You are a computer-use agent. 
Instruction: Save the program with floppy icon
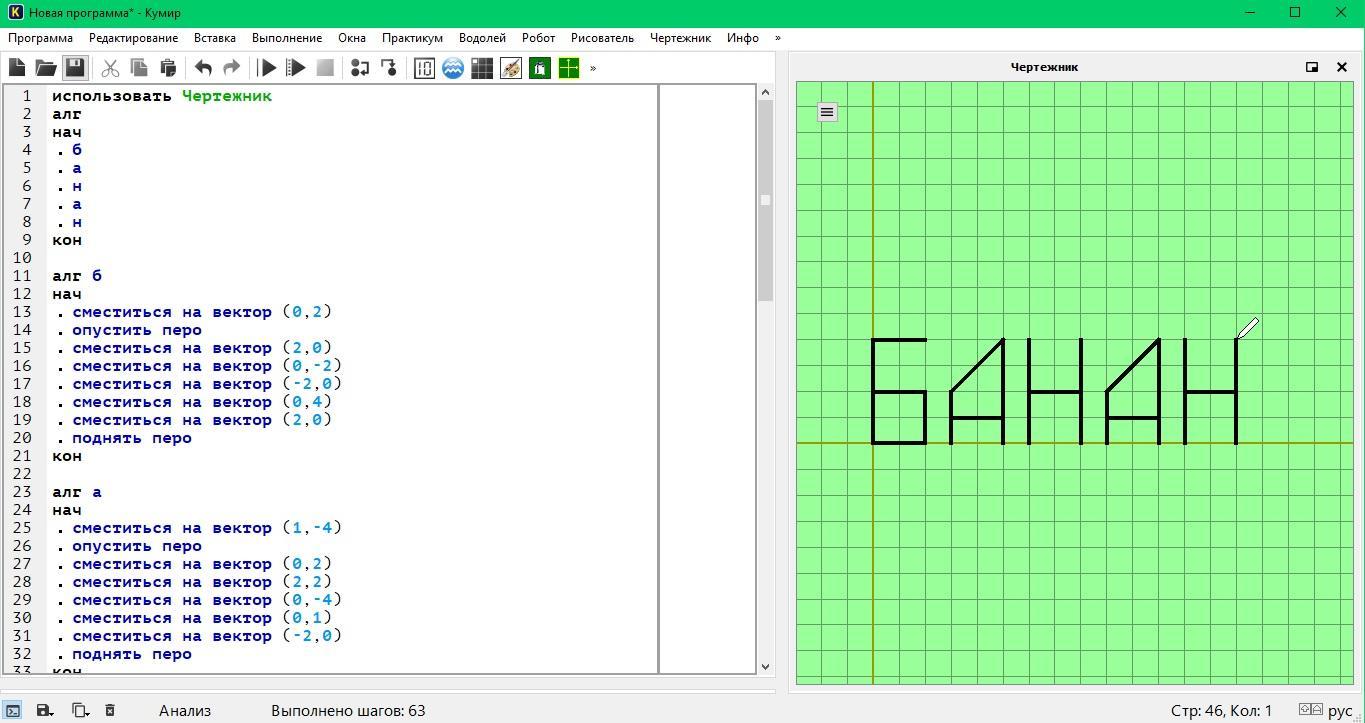coord(75,68)
